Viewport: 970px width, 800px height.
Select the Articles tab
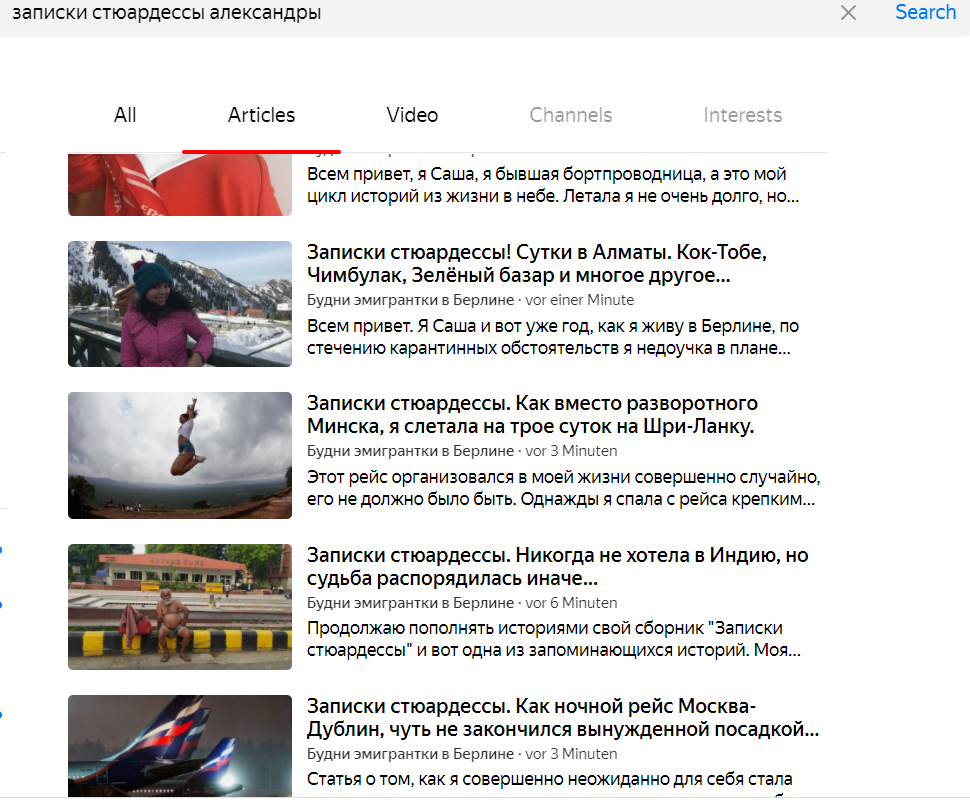point(261,115)
